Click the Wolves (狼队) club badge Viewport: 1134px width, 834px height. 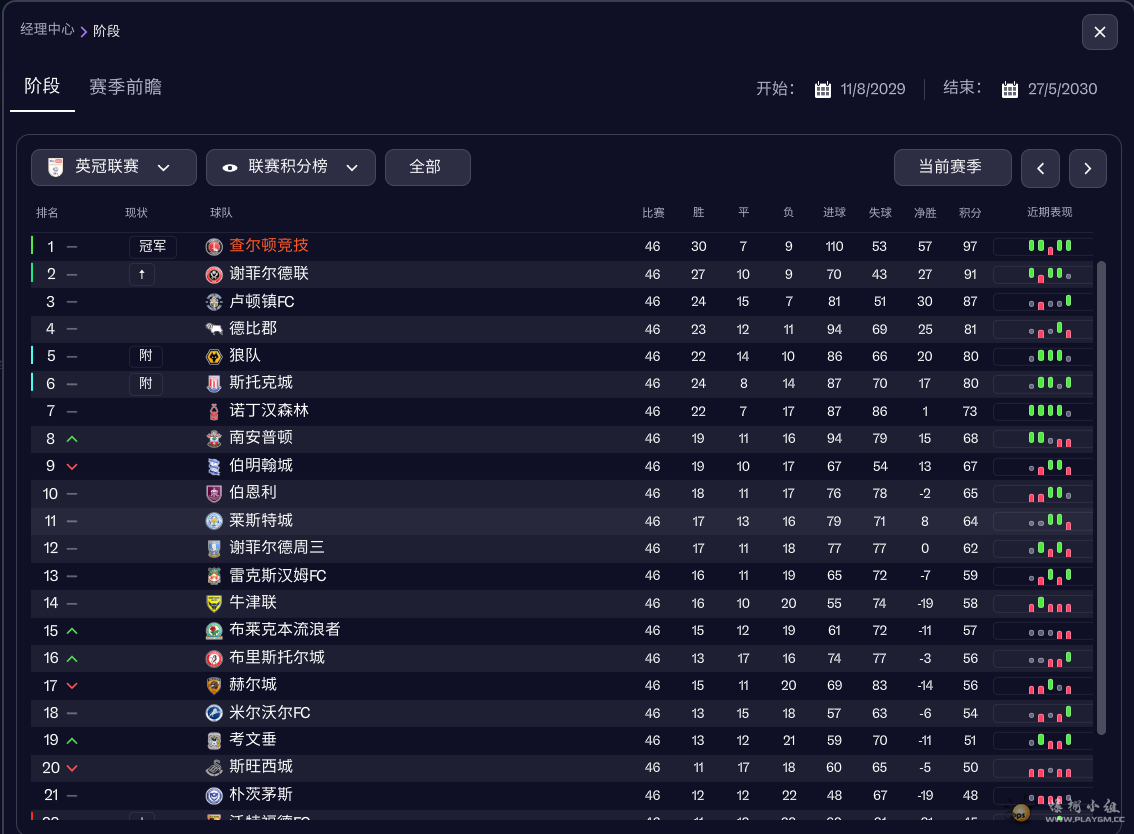214,357
